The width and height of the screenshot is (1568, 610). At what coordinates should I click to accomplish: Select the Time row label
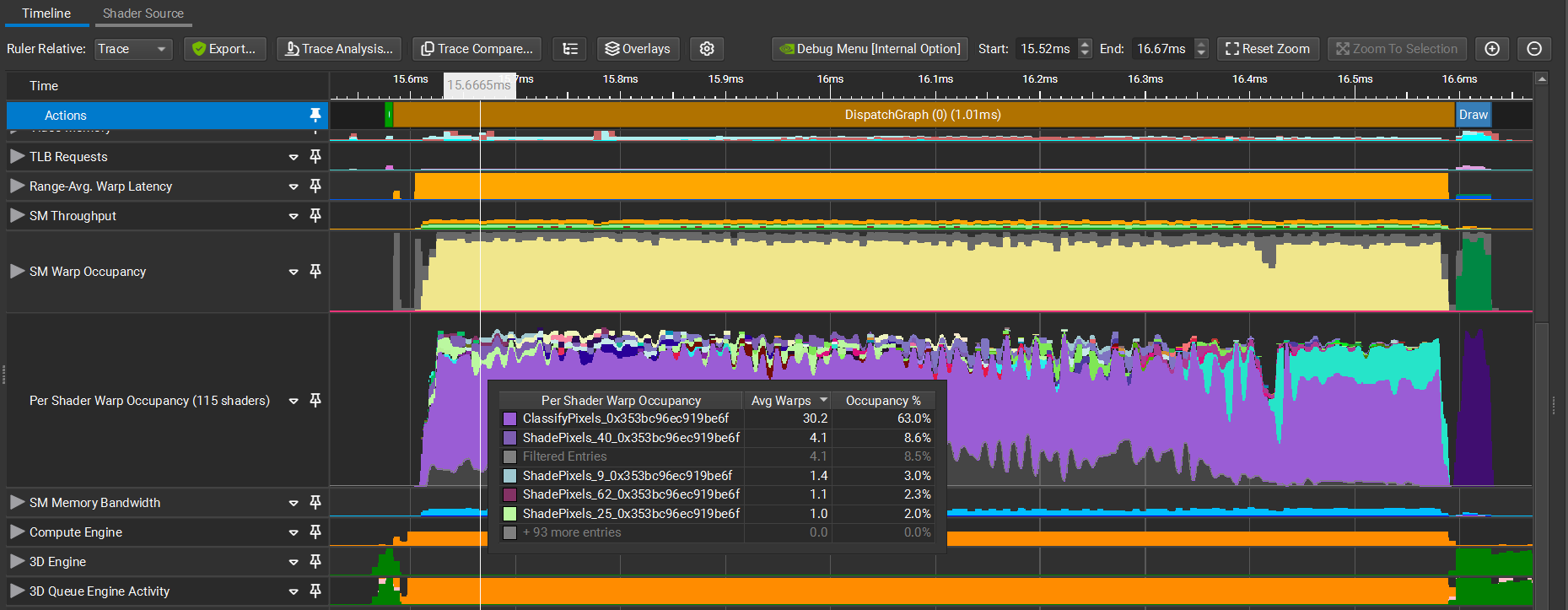44,86
